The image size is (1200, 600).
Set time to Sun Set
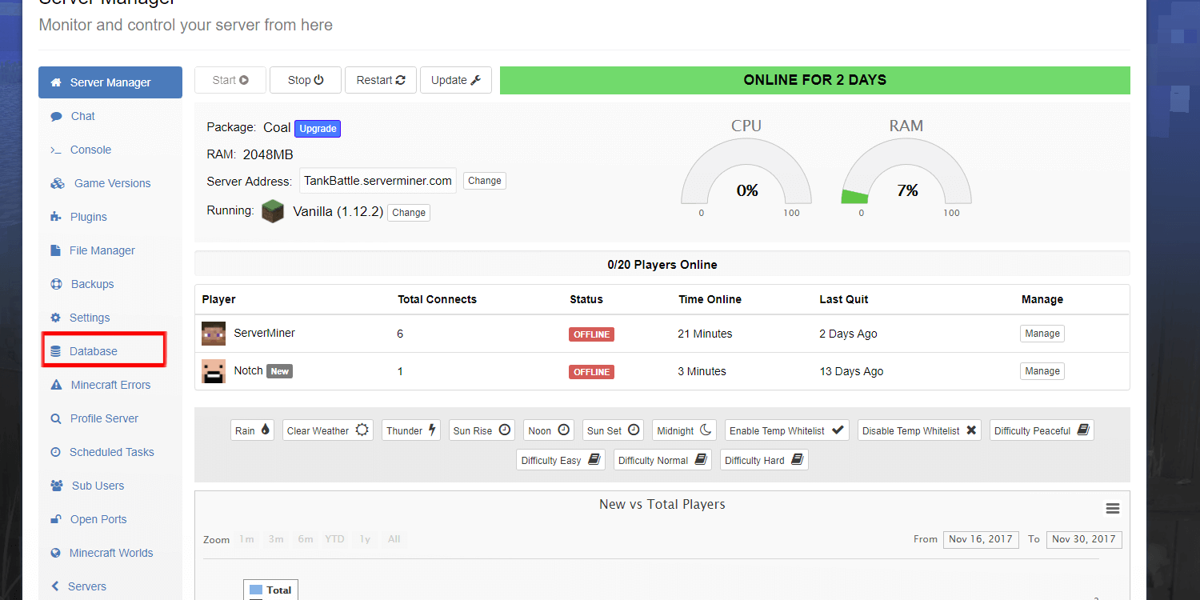614,430
